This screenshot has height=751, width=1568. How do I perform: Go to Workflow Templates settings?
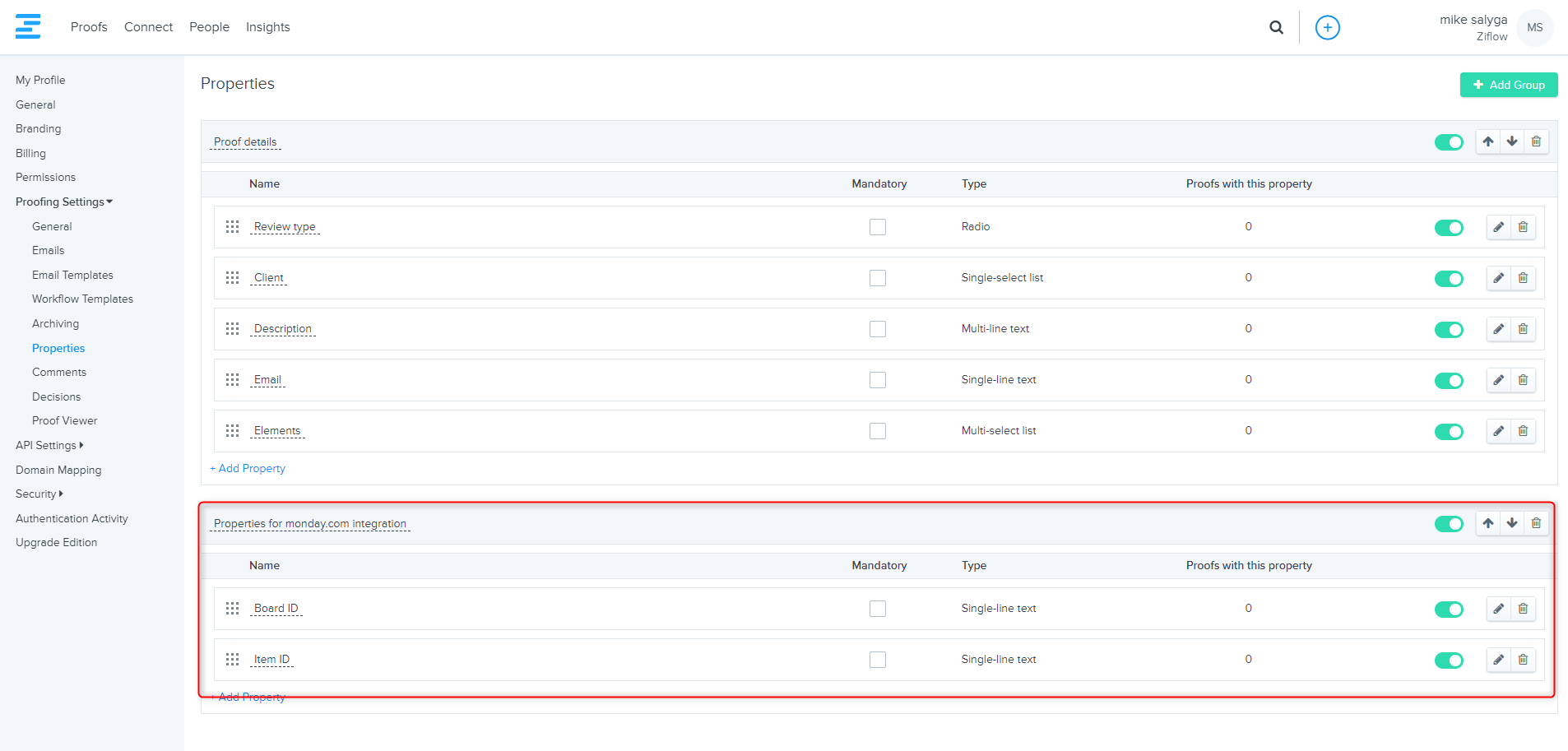click(x=82, y=299)
